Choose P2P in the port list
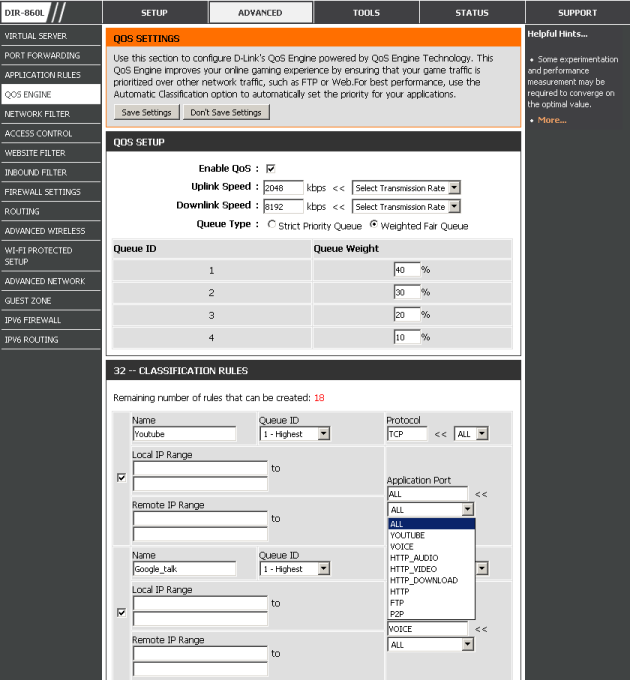This screenshot has height=680, width=630. click(x=431, y=614)
